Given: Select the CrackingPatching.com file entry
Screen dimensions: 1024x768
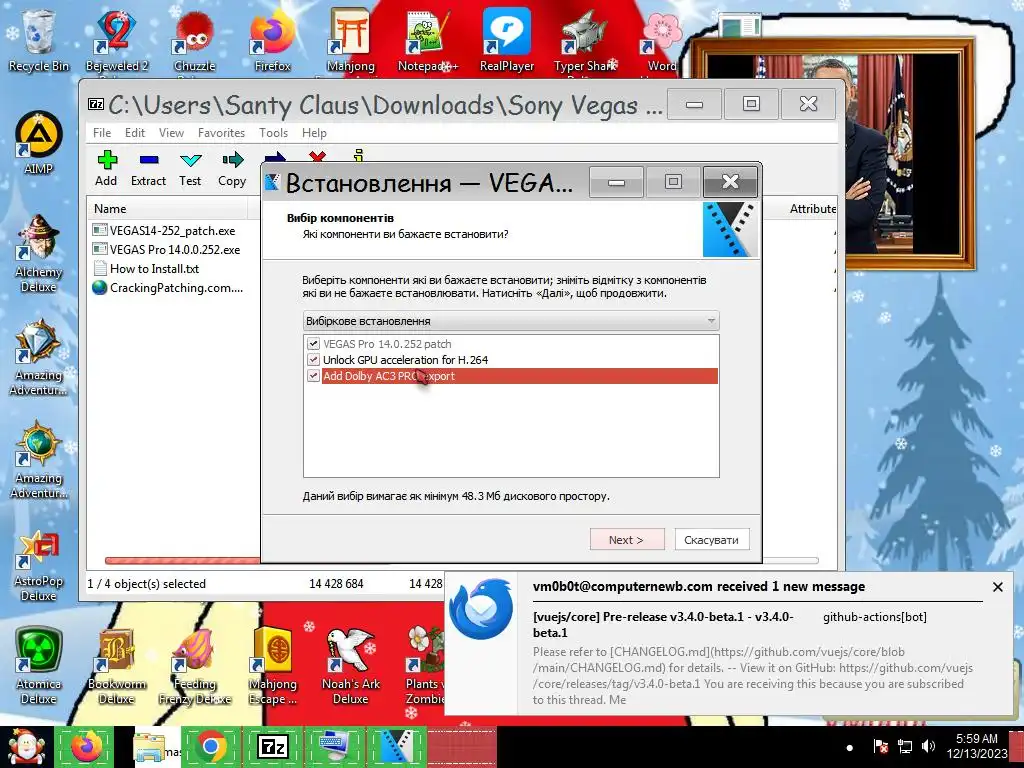Looking at the screenshot, I should (168, 287).
